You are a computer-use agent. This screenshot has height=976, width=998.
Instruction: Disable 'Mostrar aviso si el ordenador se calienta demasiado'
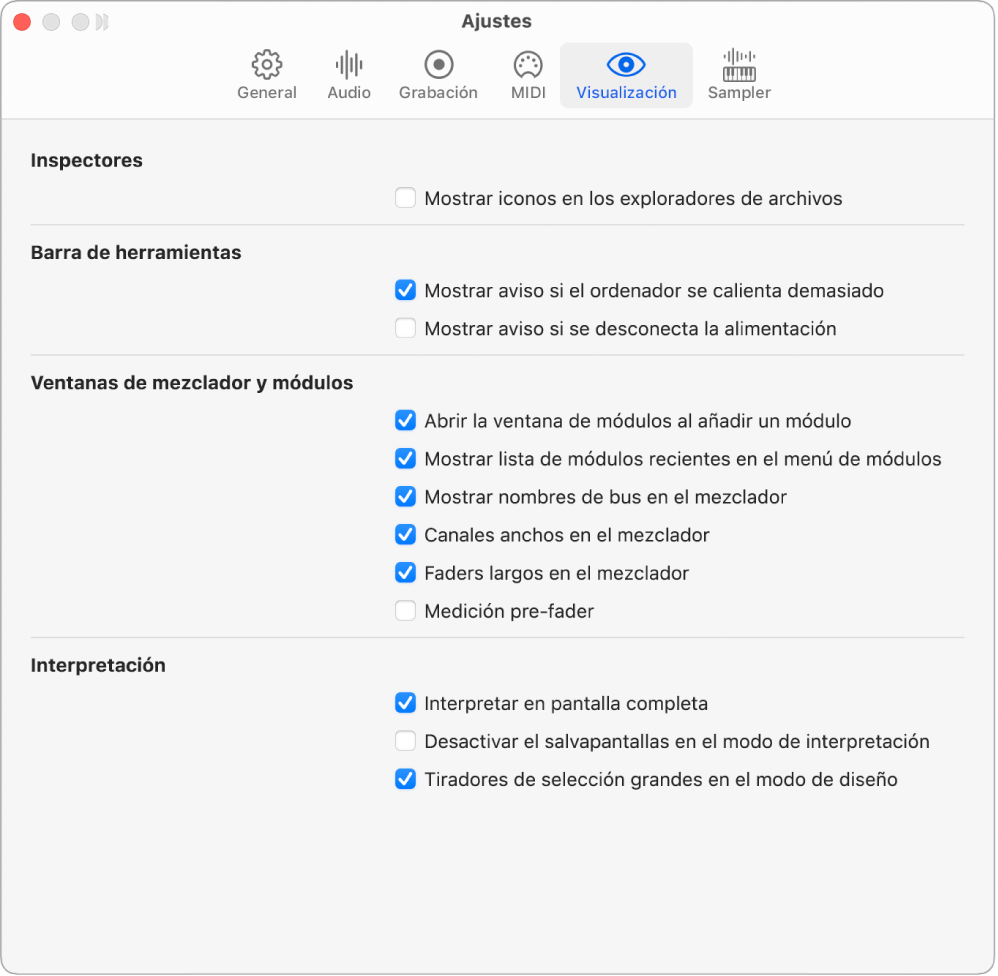pos(405,290)
